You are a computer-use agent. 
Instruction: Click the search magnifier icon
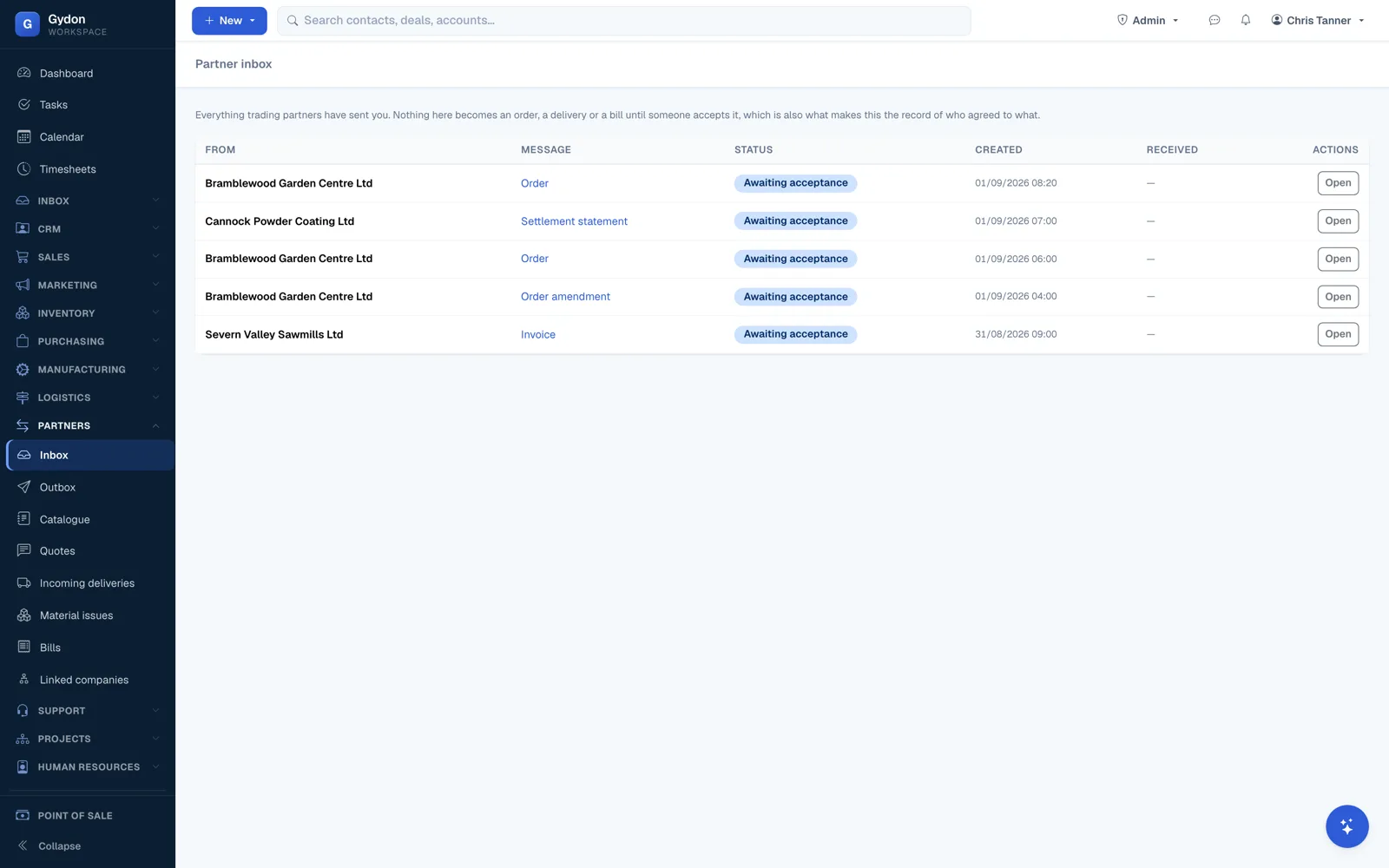(x=293, y=20)
